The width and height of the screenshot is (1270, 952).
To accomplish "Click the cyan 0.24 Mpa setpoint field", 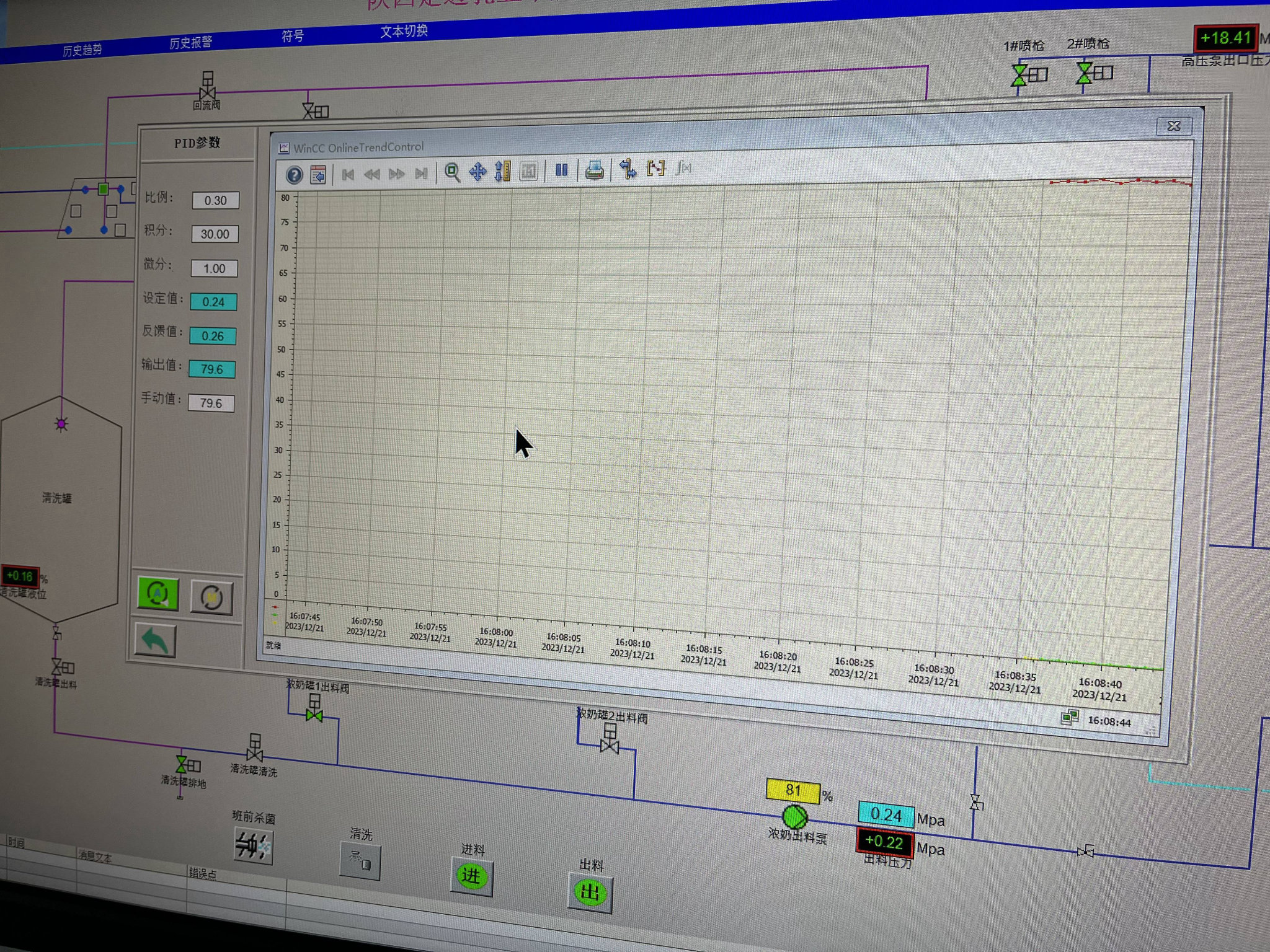I will pyautogui.click(x=886, y=814).
